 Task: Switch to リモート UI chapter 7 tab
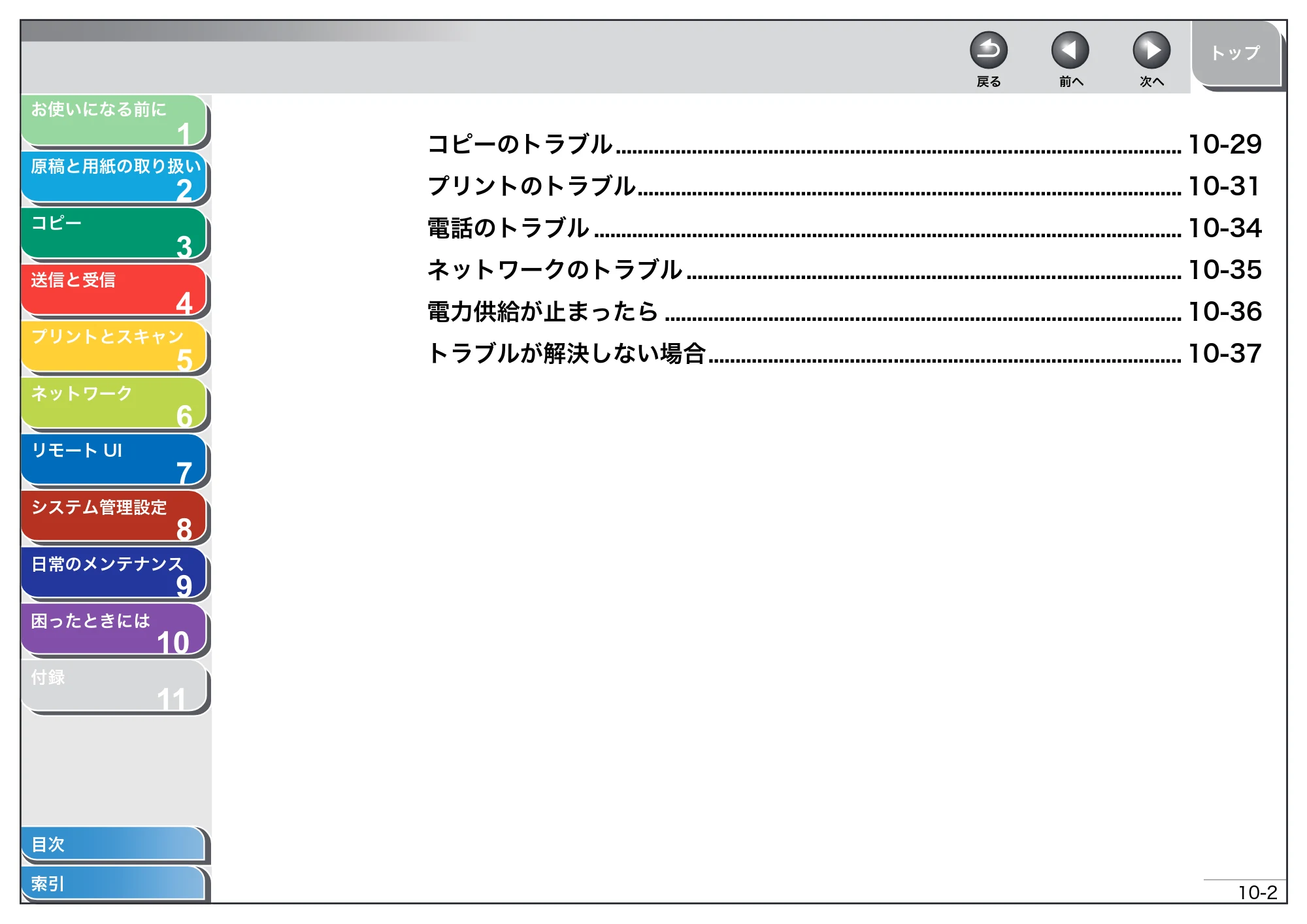pos(114,461)
